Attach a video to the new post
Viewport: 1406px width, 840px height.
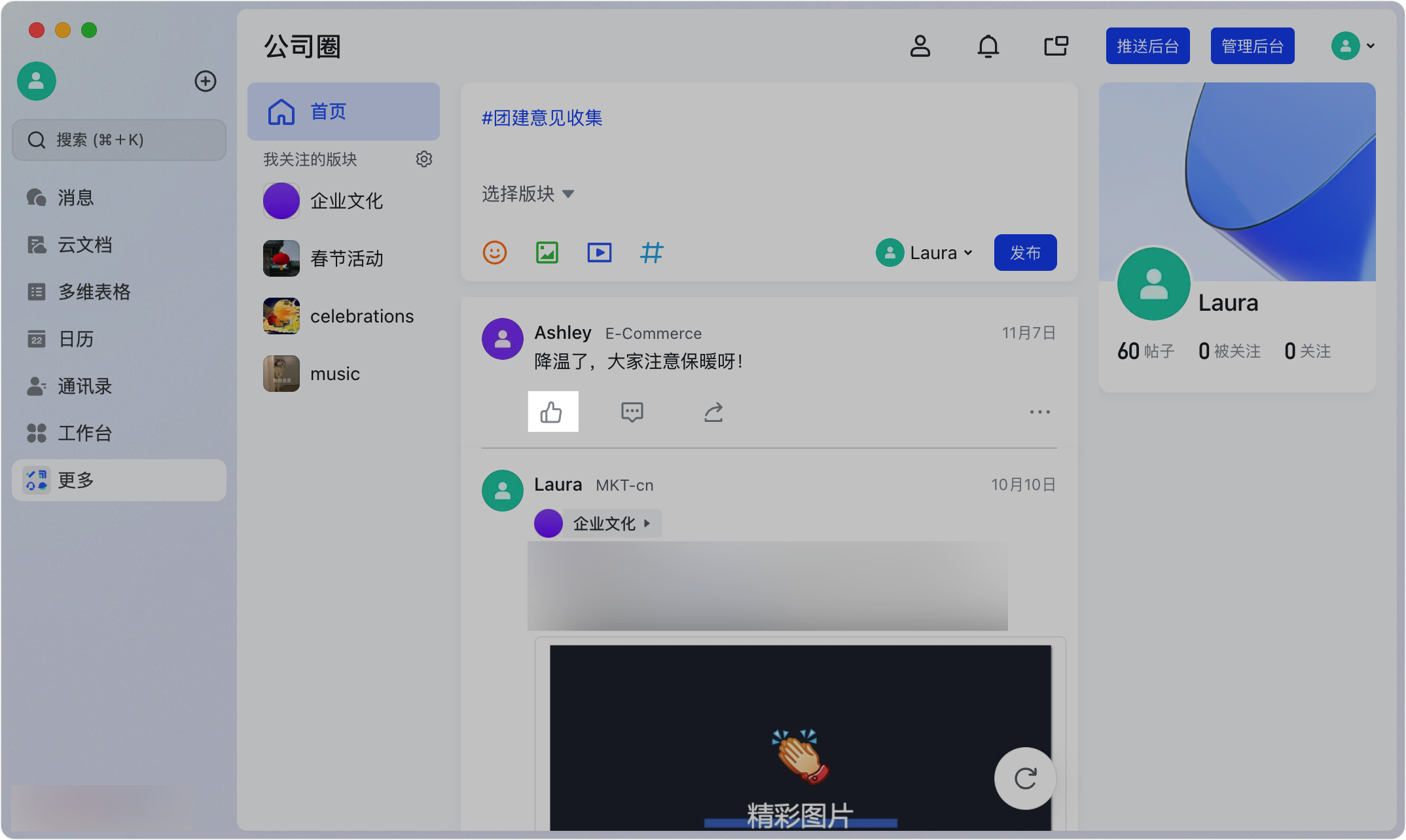(x=600, y=253)
